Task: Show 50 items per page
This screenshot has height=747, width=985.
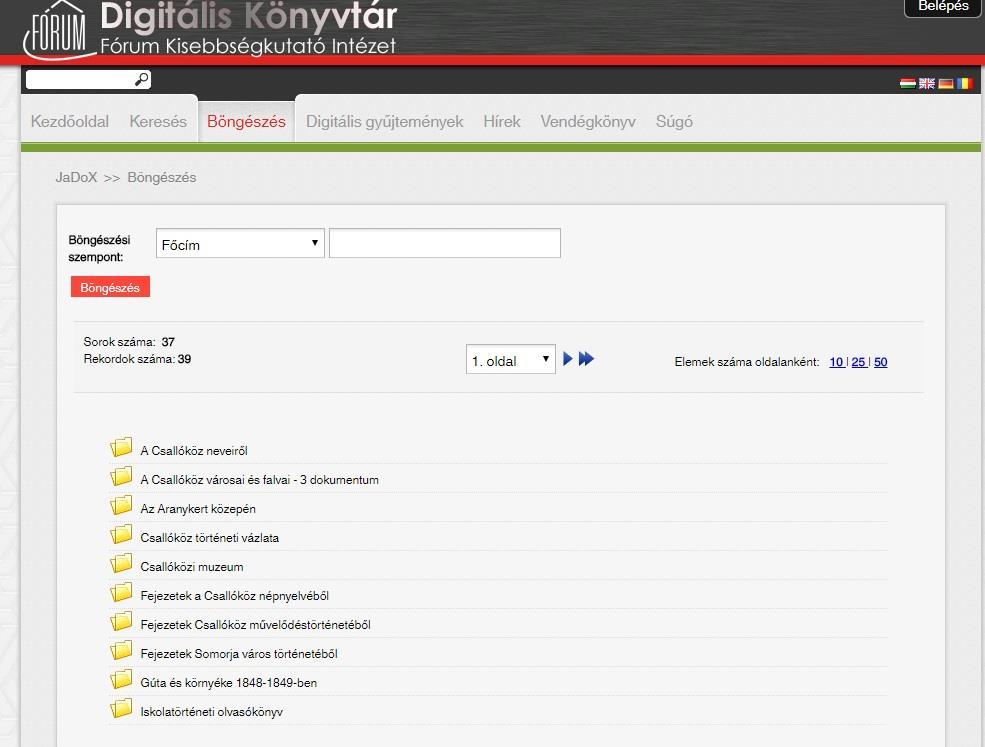Action: click(x=881, y=362)
